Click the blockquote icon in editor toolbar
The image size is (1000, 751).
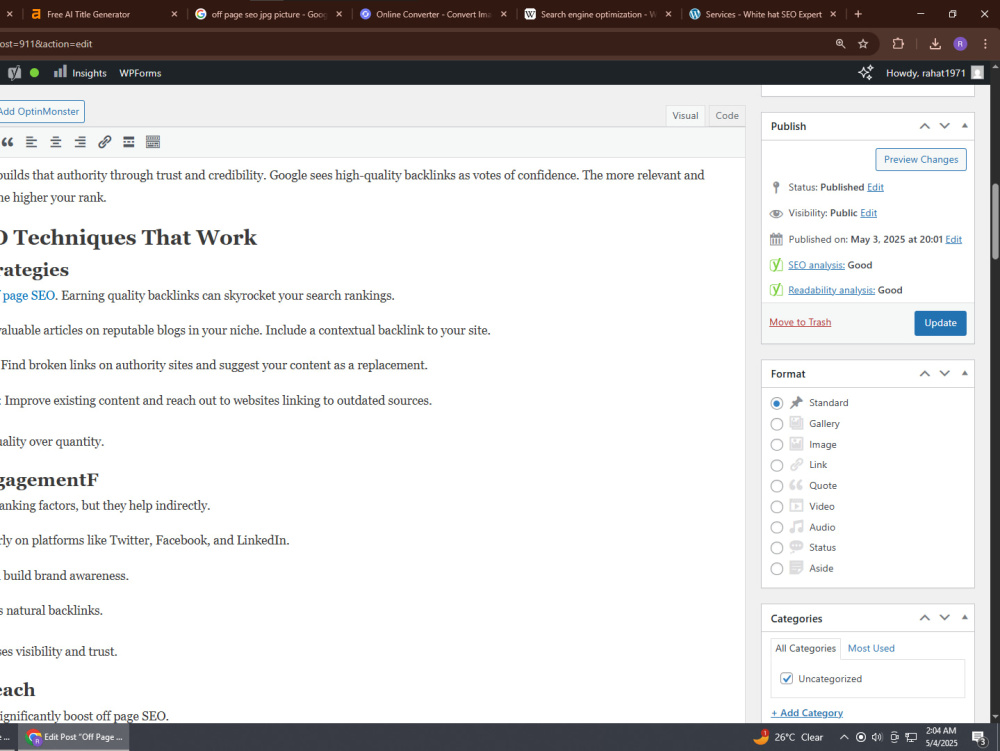click(7, 142)
